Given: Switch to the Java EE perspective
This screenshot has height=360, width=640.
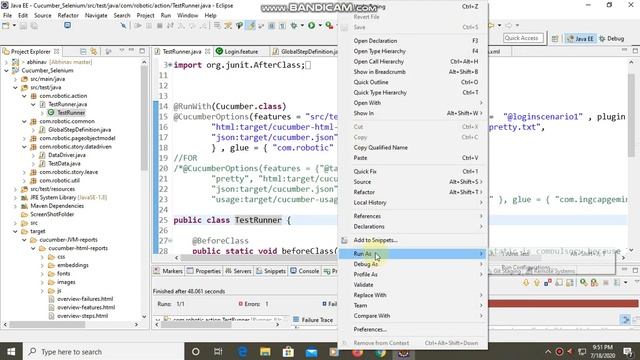Looking at the screenshot, I should pyautogui.click(x=580, y=38).
